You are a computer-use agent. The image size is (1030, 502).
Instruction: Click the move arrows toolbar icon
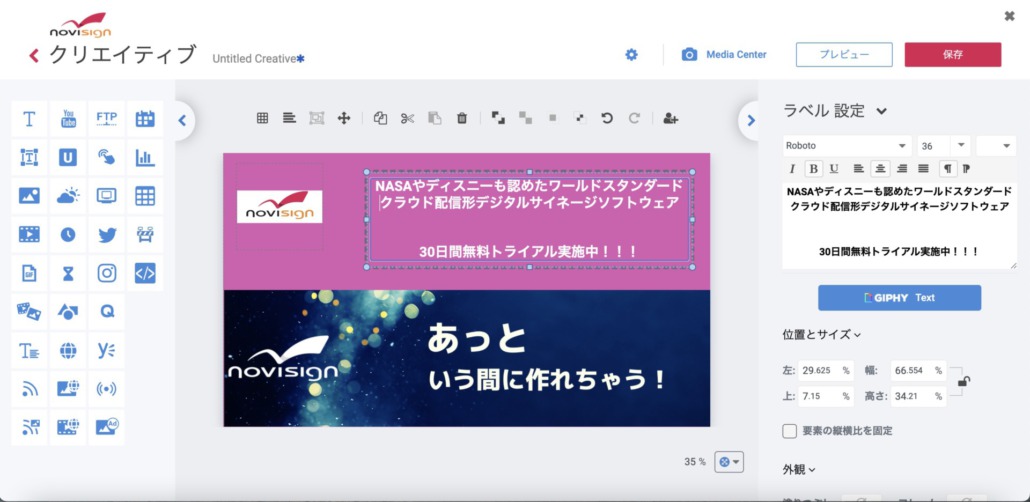(344, 118)
